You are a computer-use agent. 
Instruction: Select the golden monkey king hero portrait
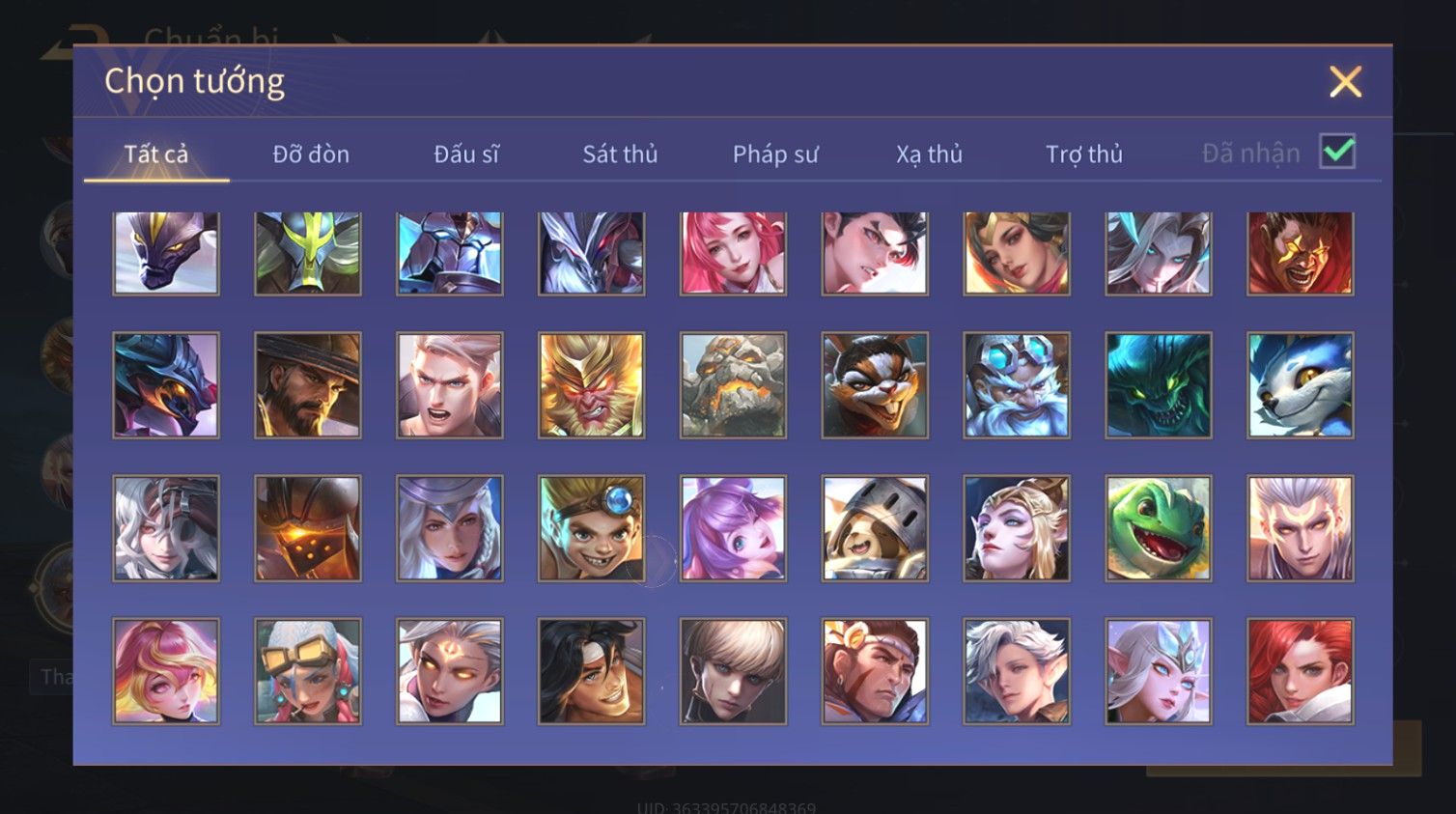(591, 385)
